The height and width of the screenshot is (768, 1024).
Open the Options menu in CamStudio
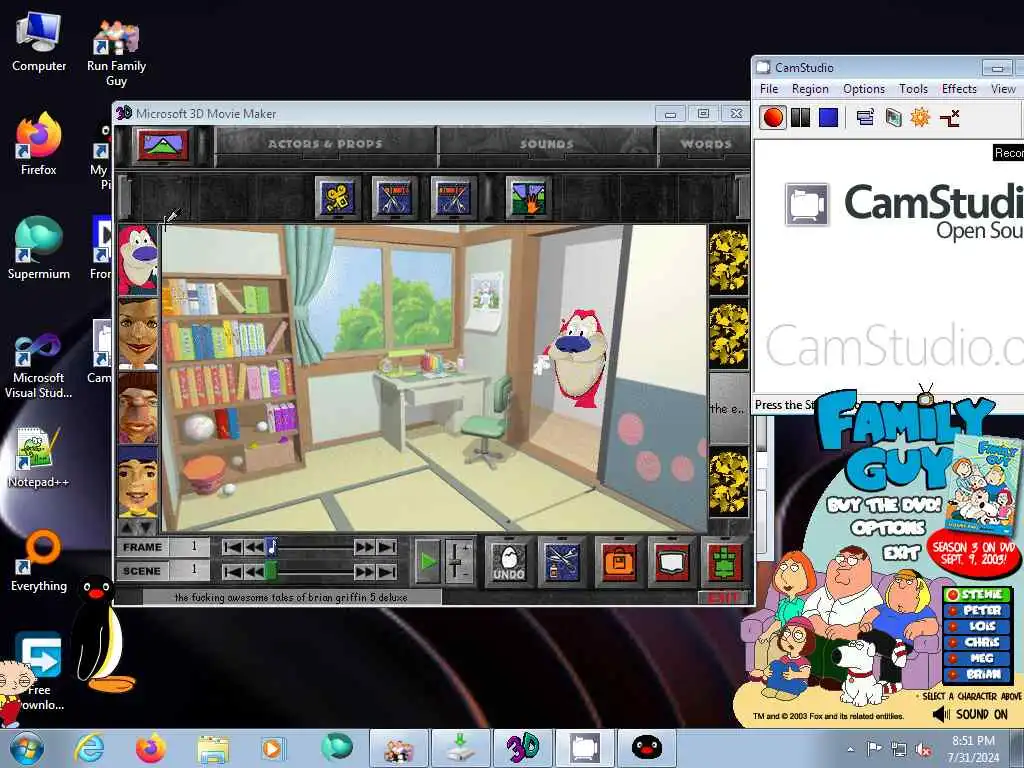point(863,89)
